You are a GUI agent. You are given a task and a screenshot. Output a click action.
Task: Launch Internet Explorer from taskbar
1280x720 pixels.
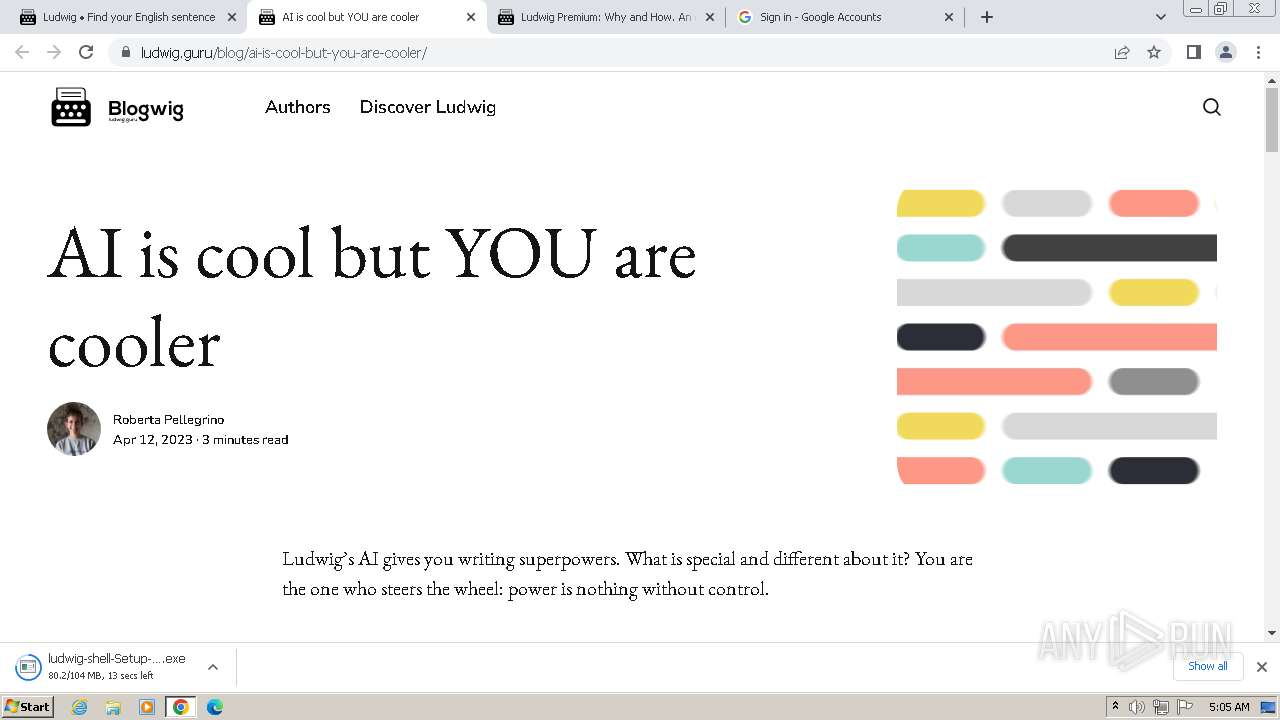(x=80, y=707)
